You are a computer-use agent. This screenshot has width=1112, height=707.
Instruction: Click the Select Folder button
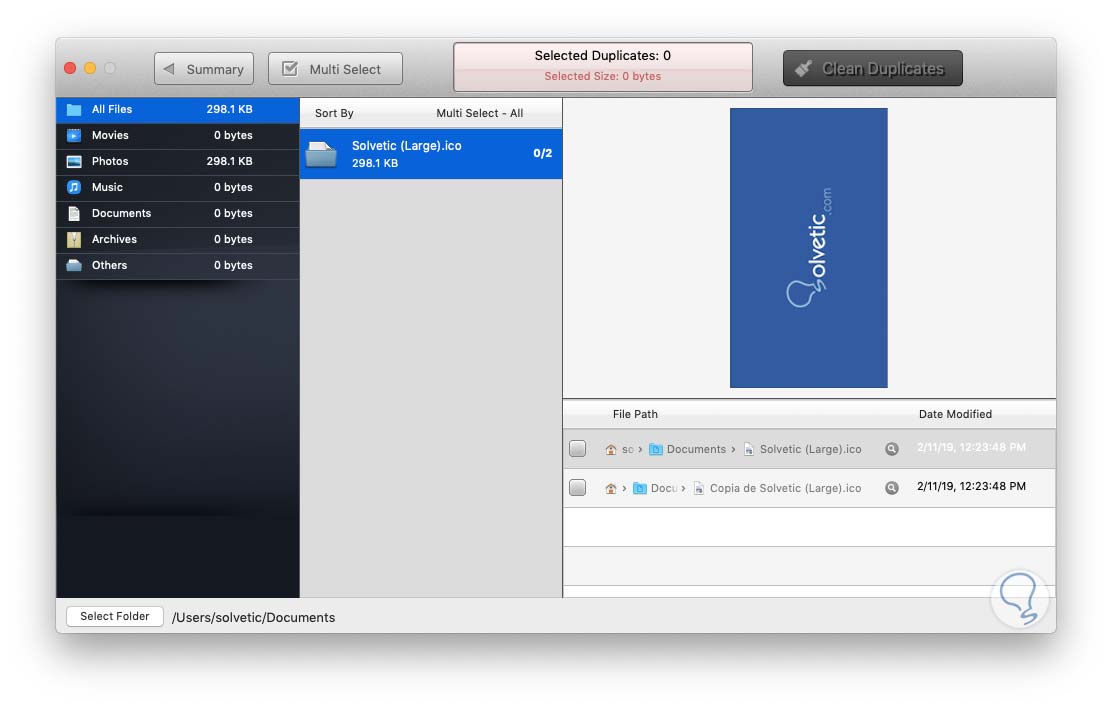[115, 616]
